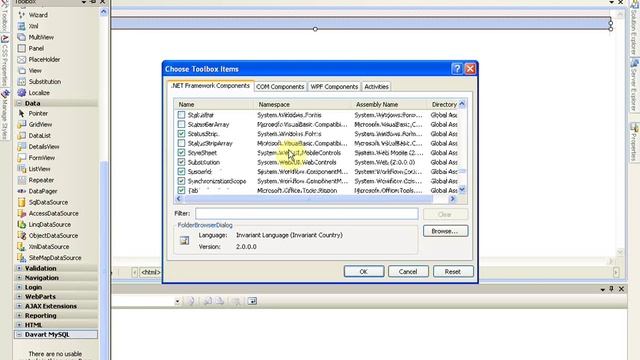The width and height of the screenshot is (640, 360).
Task: Sort list by Name column header
Action: pos(214,104)
